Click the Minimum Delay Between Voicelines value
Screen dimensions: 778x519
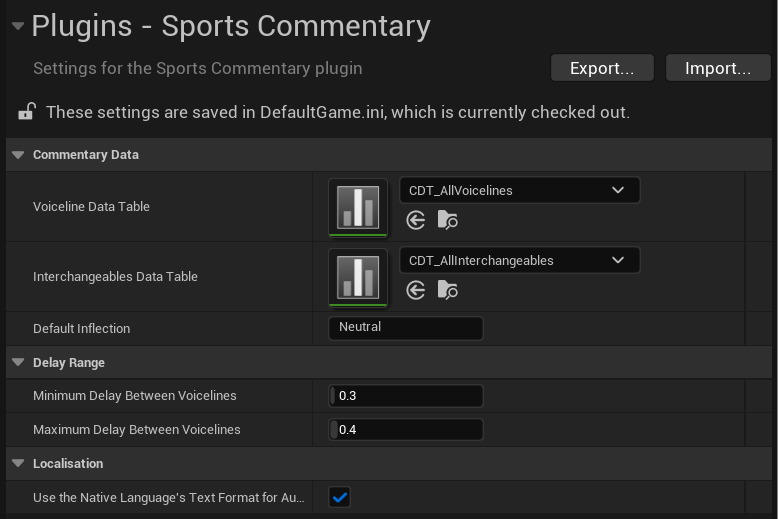pos(405,396)
